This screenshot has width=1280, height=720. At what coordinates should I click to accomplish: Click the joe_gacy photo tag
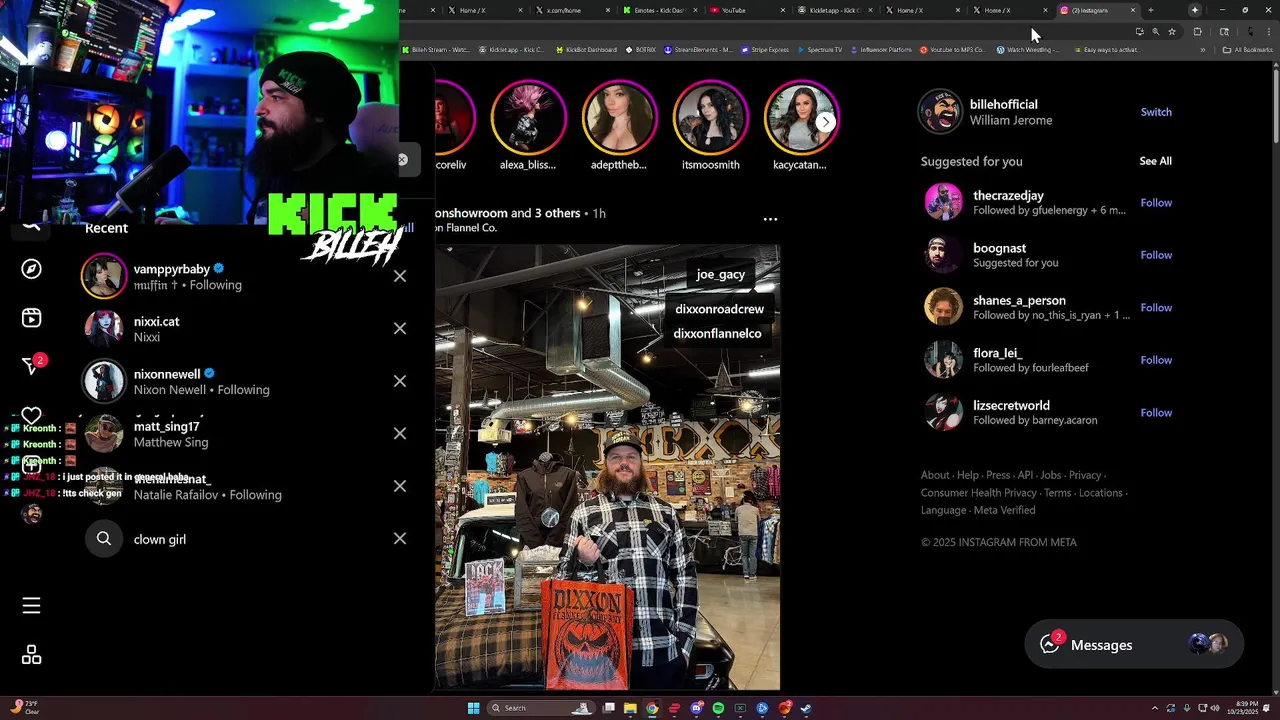pos(721,274)
